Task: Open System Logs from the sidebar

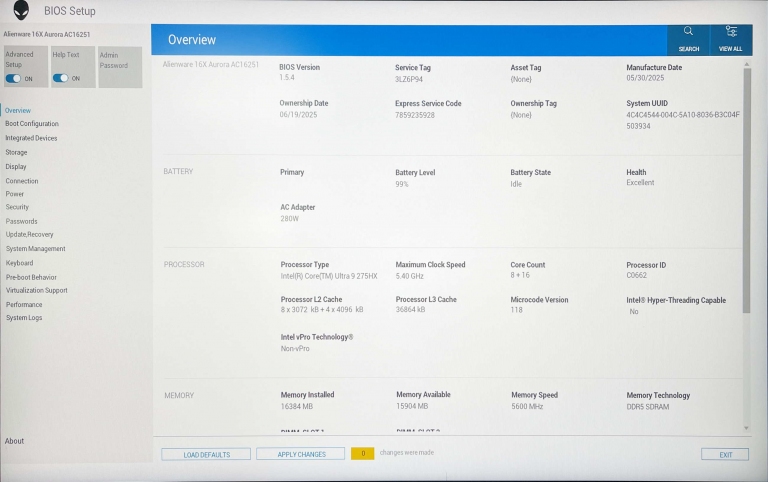Action: tap(24, 318)
